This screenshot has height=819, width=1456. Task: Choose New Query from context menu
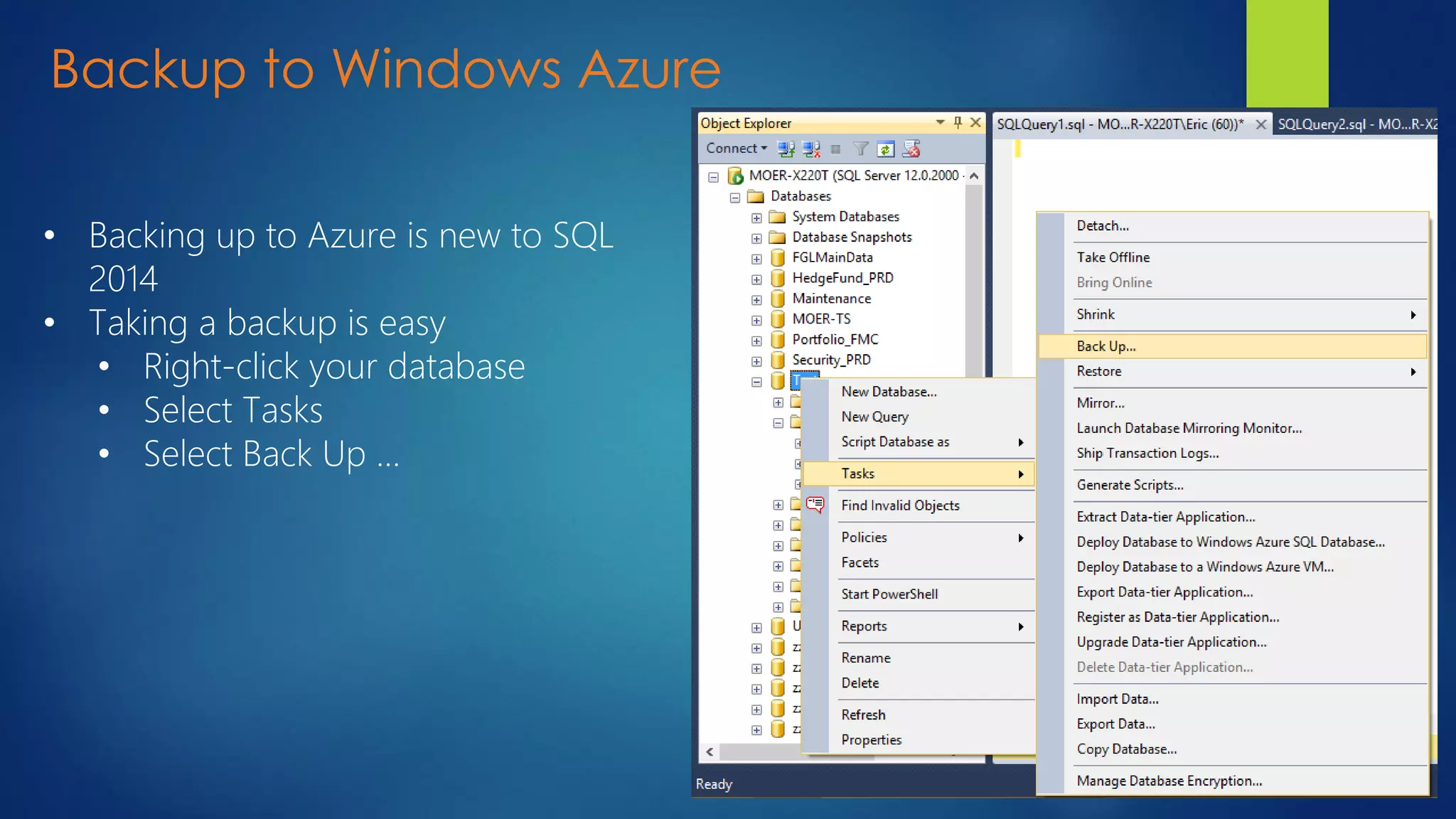click(x=918, y=417)
